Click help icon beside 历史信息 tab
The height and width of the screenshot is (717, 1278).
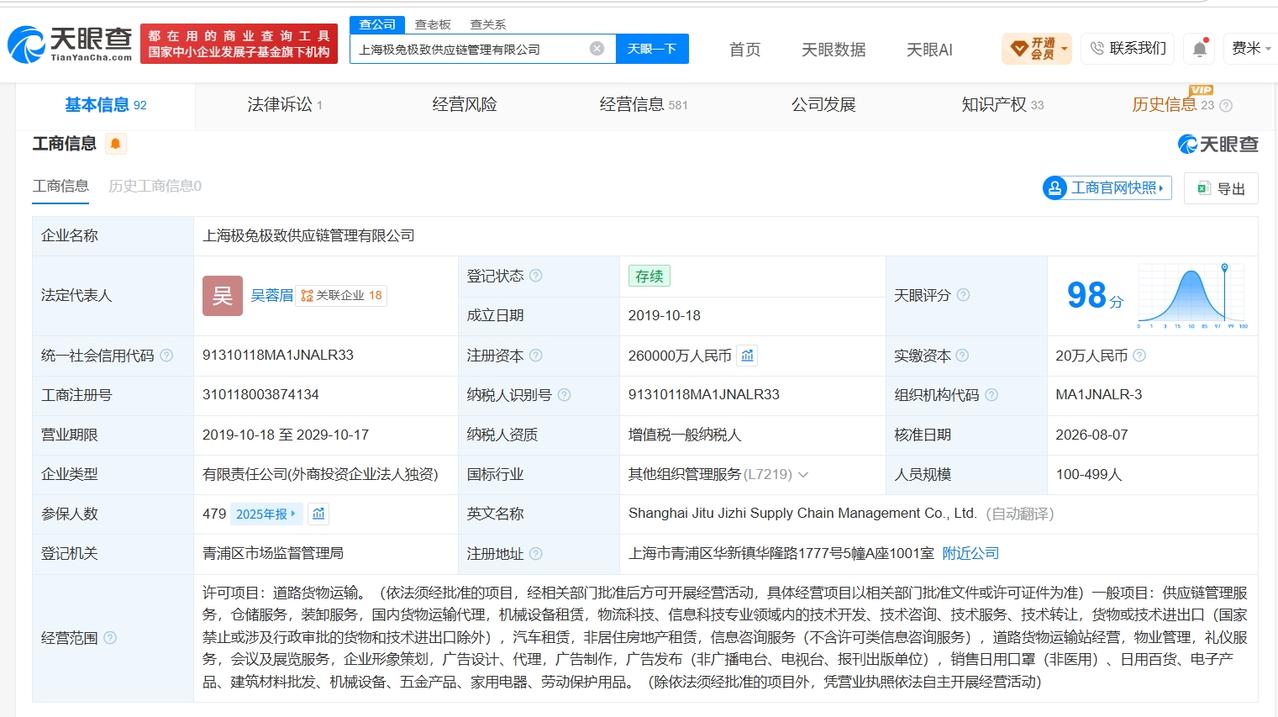tap(1226, 105)
